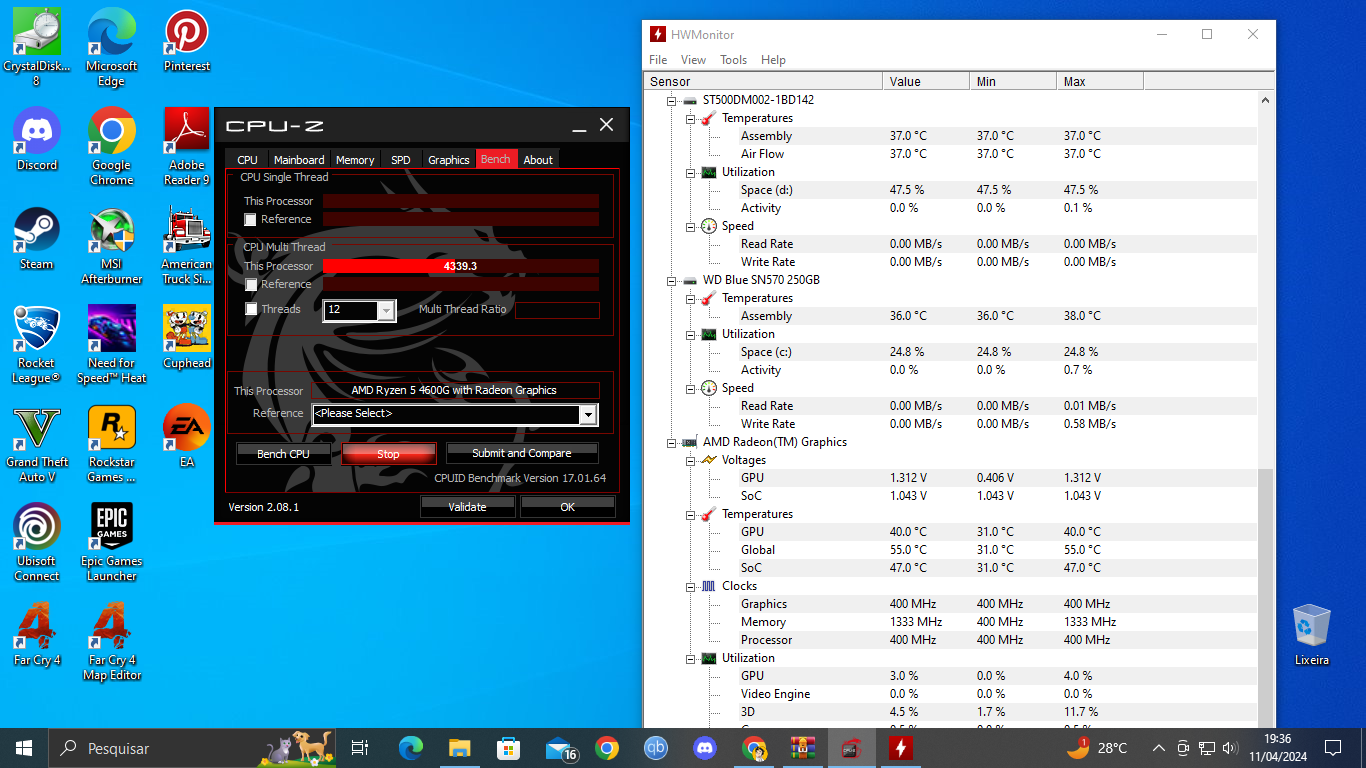Select the EA desktop icon

[187, 436]
